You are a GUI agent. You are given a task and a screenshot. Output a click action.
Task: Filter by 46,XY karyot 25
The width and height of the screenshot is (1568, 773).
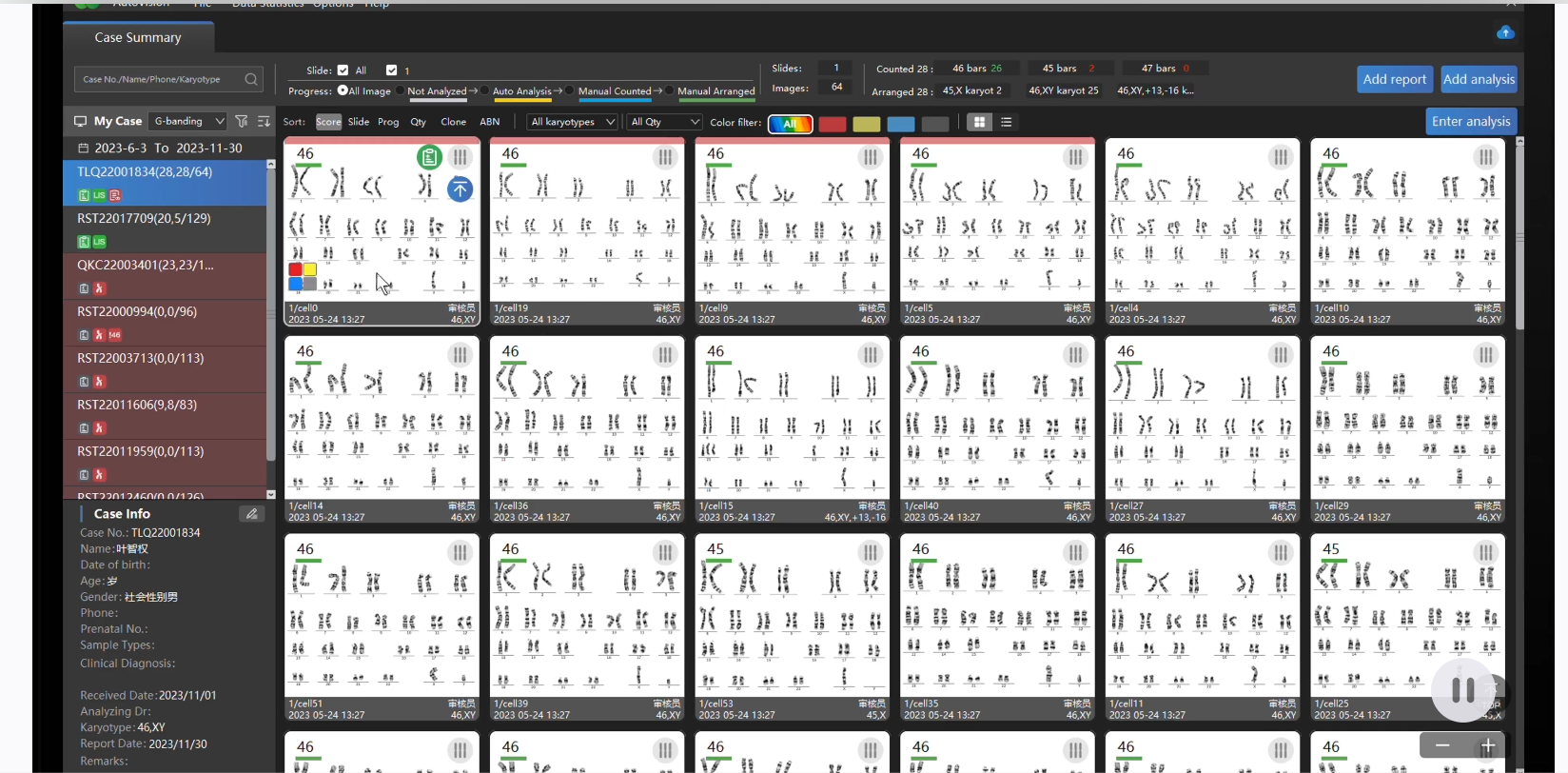point(1063,90)
